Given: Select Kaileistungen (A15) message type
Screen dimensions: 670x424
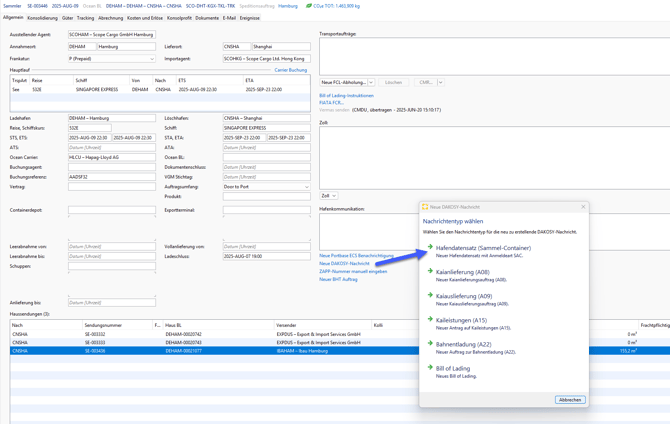Looking at the screenshot, I should point(461,320).
